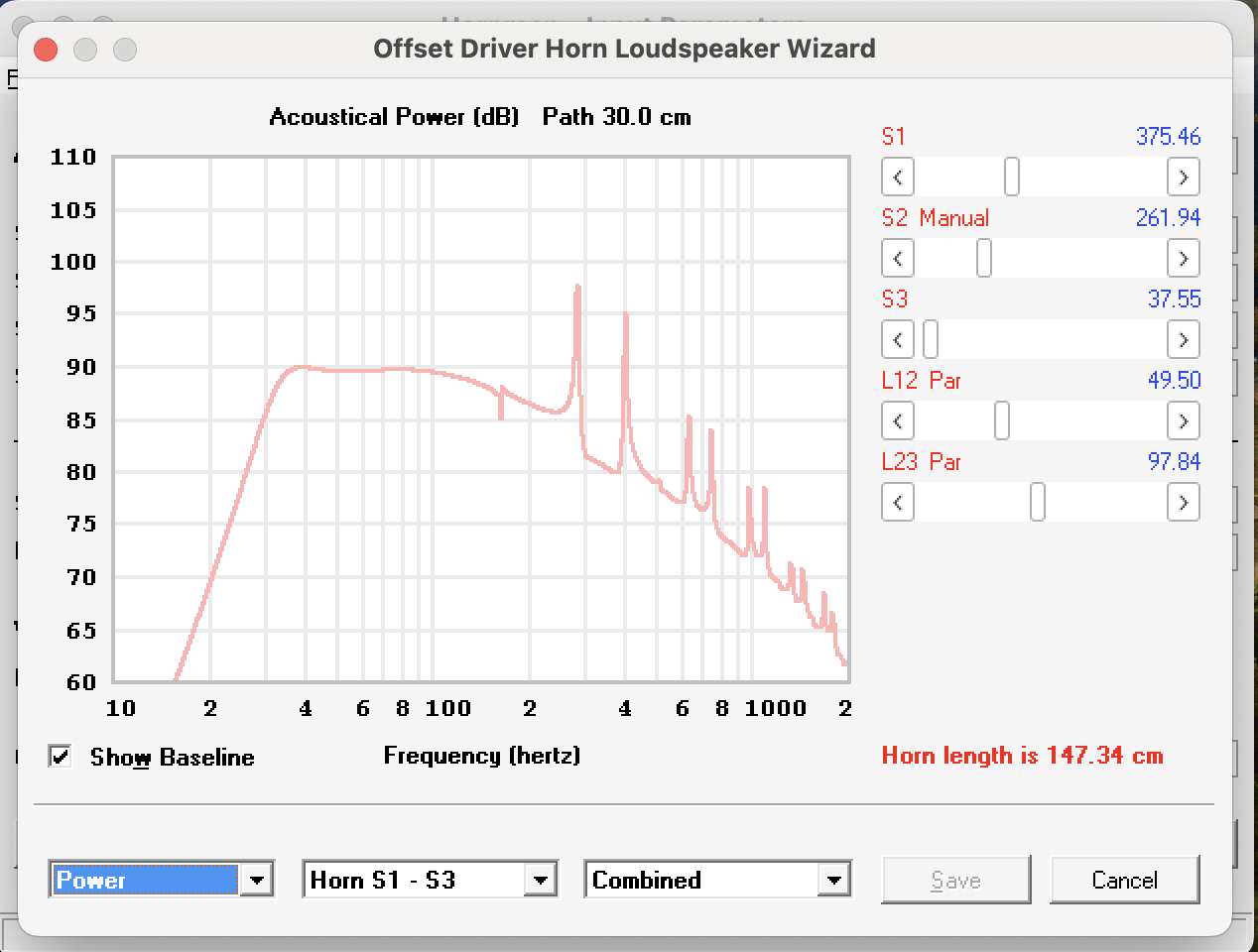Click the L23 value 97.84

click(1175, 462)
